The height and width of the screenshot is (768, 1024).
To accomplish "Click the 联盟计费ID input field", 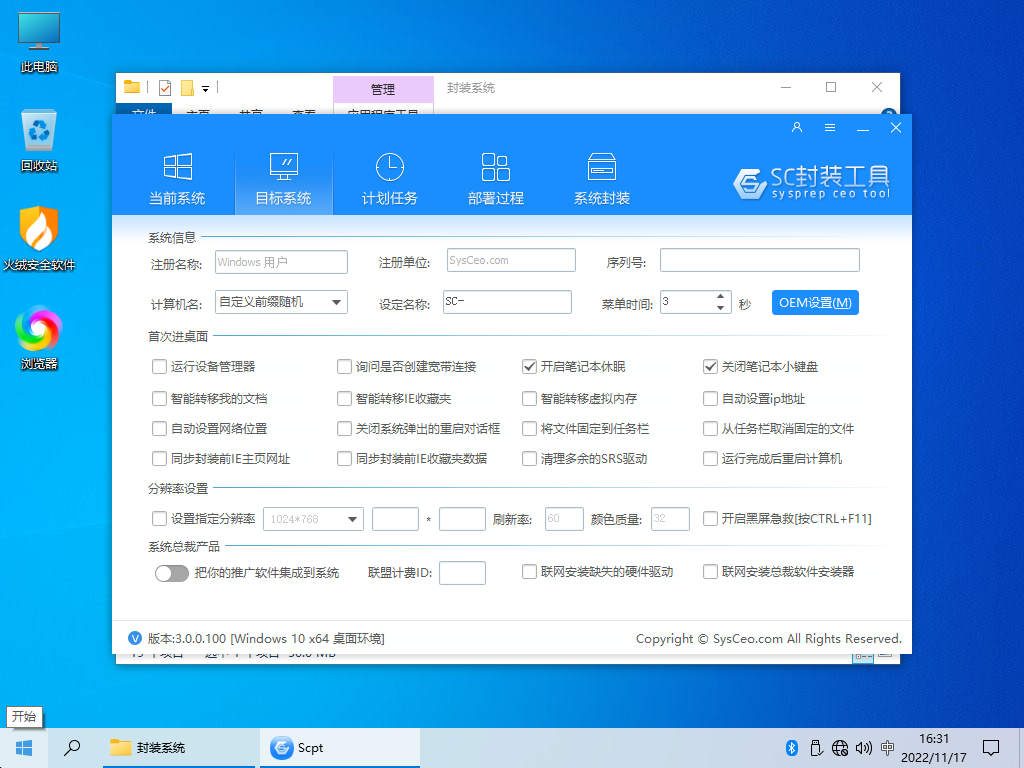I will (x=462, y=573).
